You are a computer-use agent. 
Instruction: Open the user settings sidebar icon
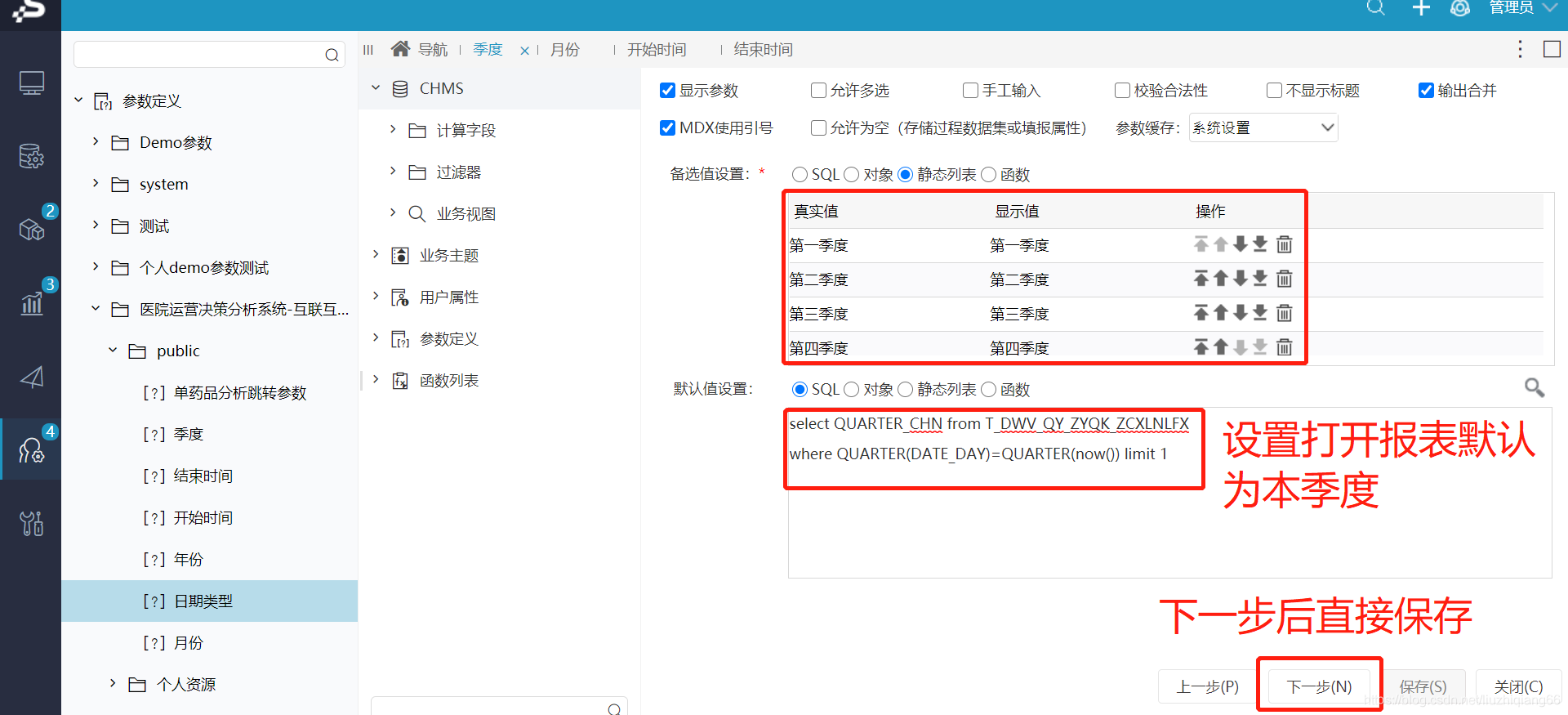(31, 449)
